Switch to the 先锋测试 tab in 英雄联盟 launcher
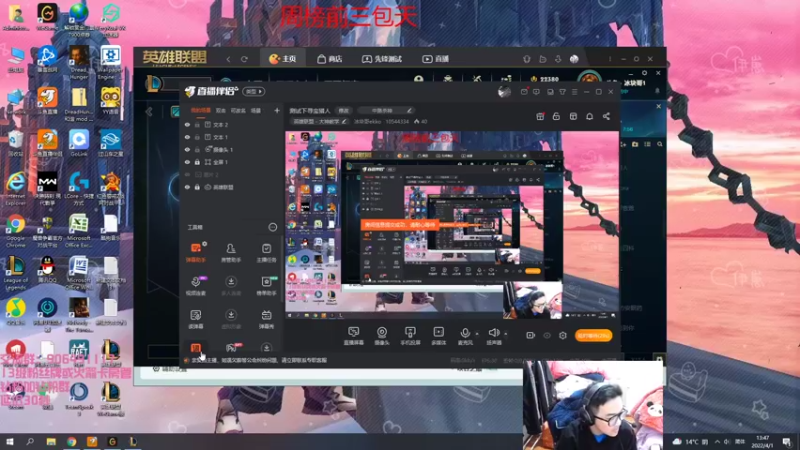Screen dimensions: 800x450 click(382, 59)
